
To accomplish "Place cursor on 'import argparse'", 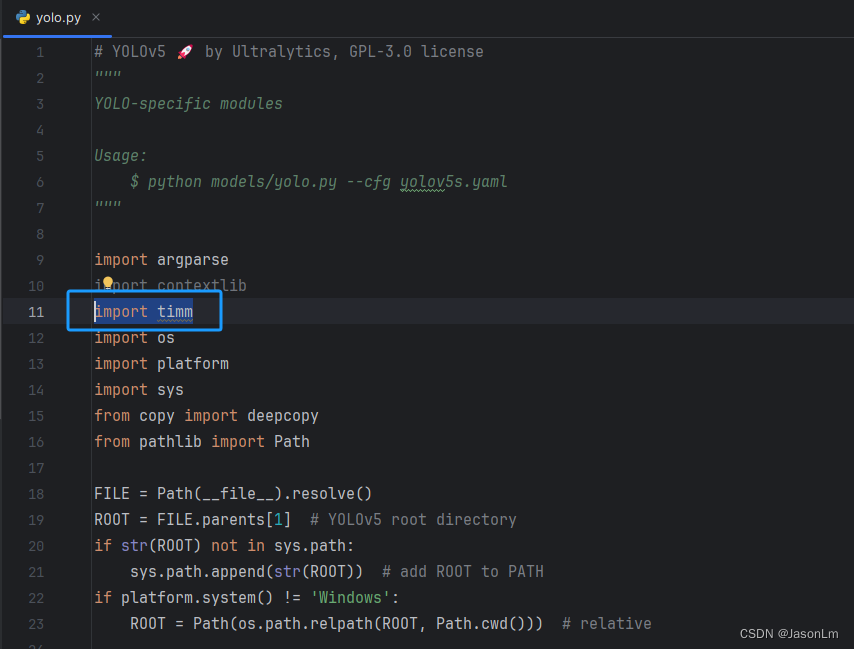I will (161, 260).
